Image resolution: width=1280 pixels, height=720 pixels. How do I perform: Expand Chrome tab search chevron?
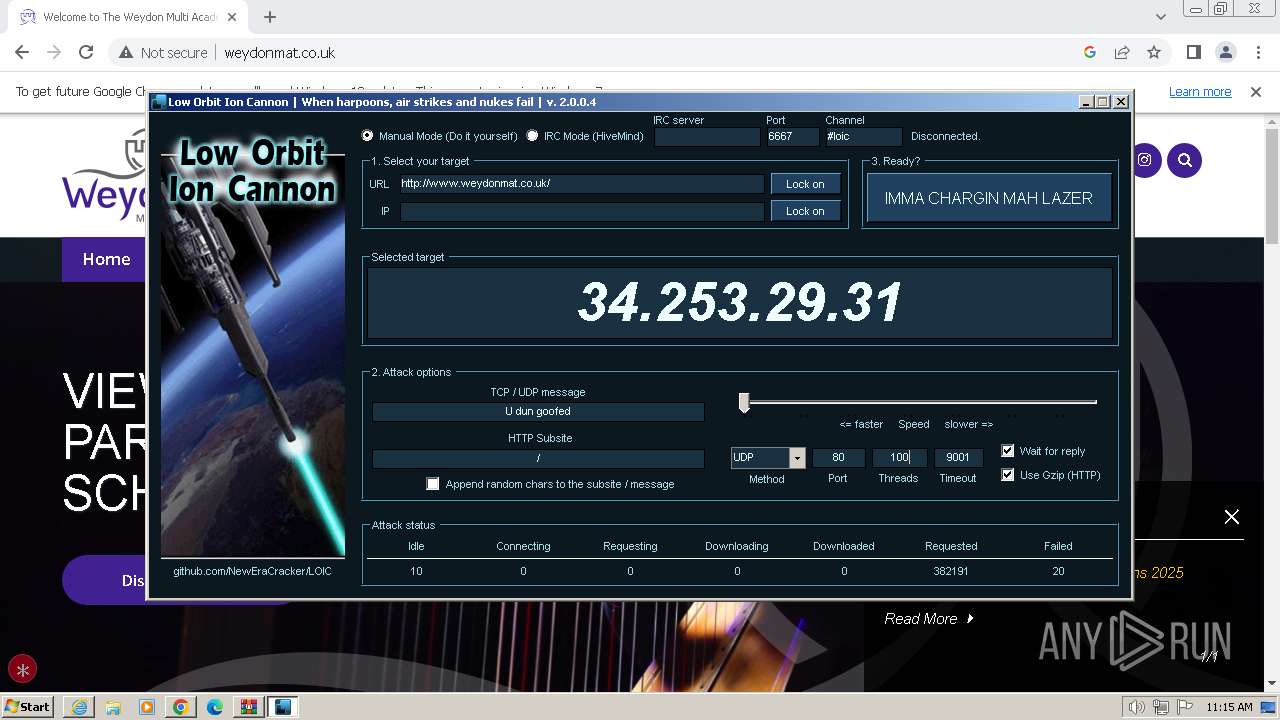pyautogui.click(x=1160, y=17)
